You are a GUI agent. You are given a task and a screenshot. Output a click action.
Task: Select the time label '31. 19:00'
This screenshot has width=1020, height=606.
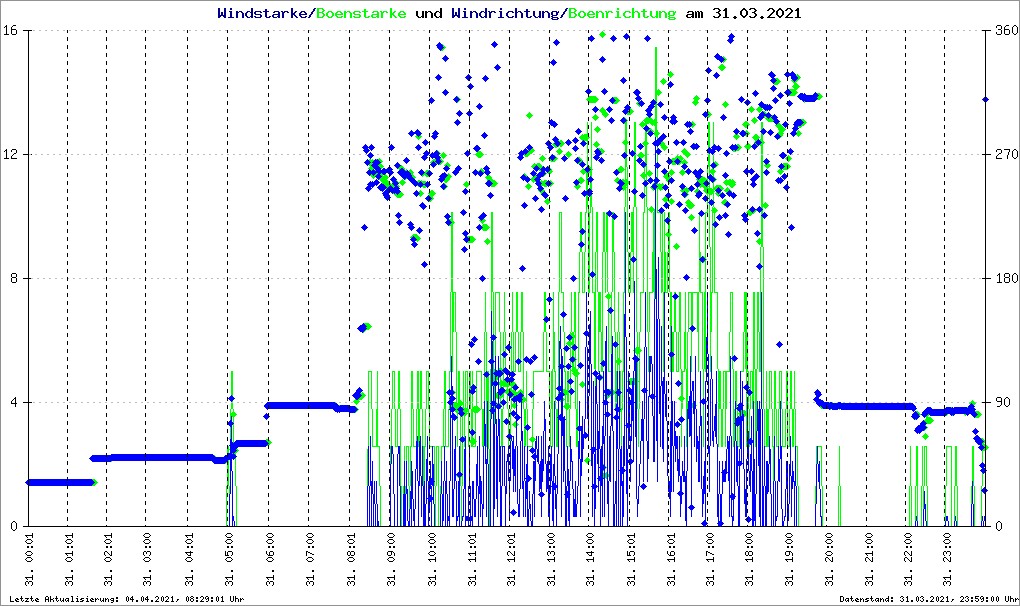click(788, 559)
